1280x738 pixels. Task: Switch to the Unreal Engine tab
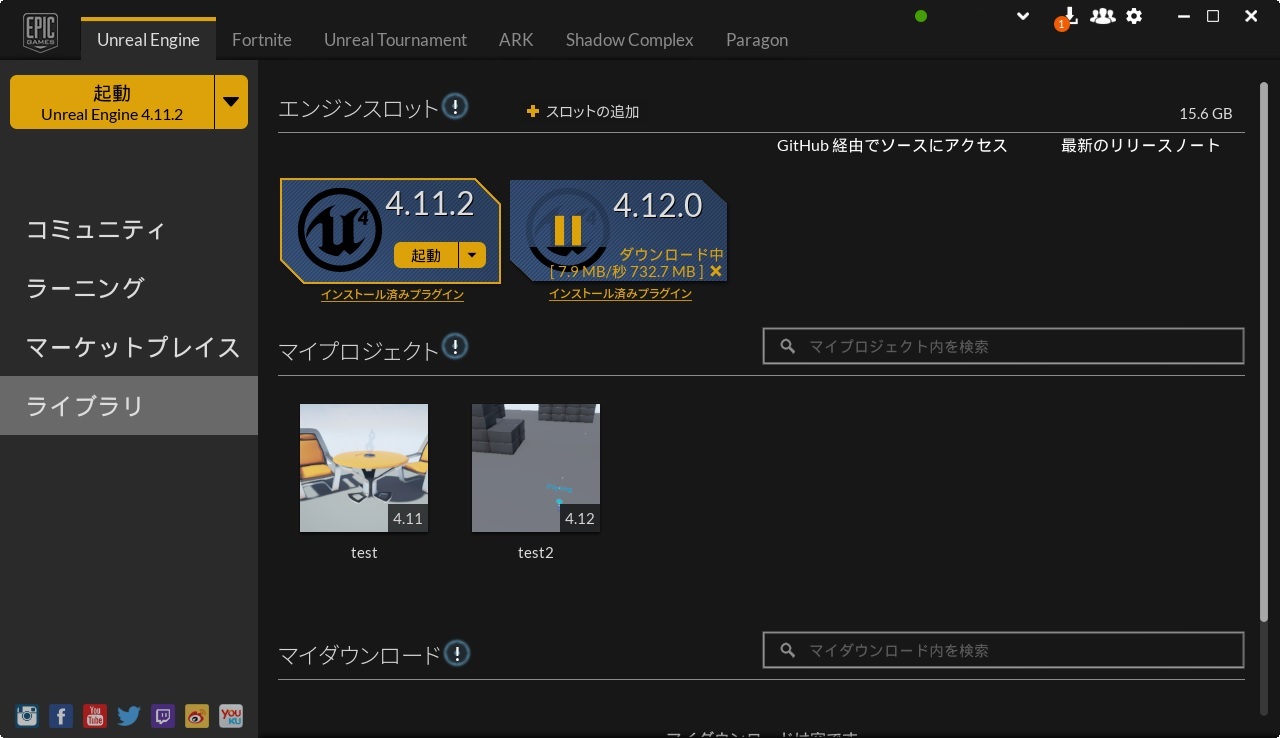pos(148,40)
